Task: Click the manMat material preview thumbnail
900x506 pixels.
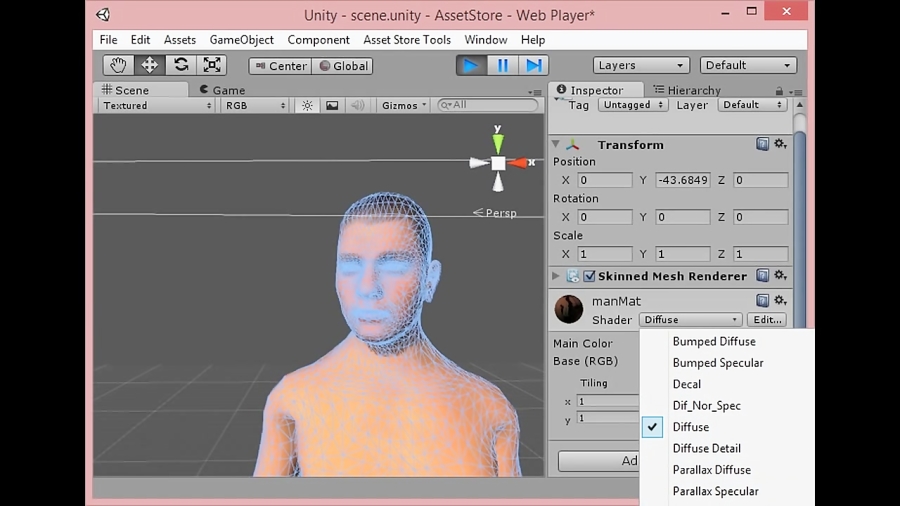Action: pyautogui.click(x=569, y=309)
